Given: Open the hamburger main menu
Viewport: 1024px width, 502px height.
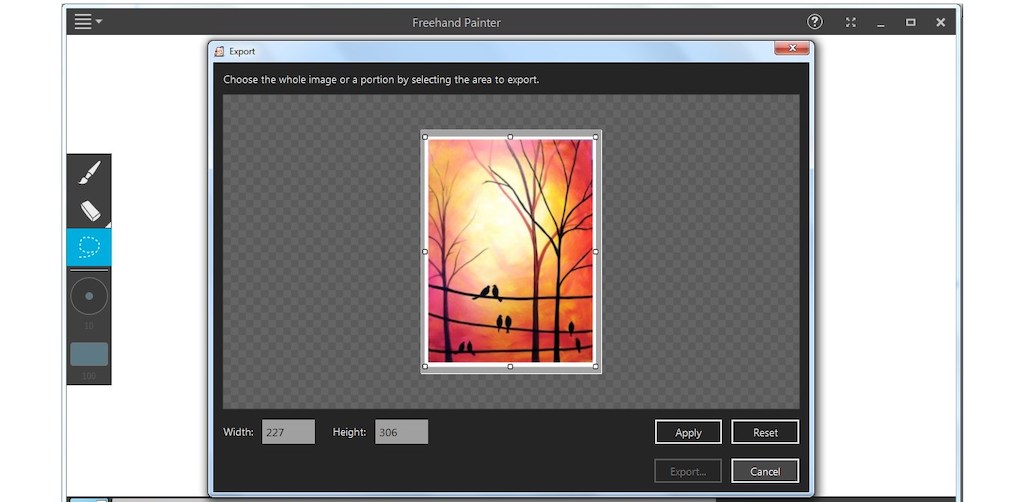Looking at the screenshot, I should (x=87, y=22).
